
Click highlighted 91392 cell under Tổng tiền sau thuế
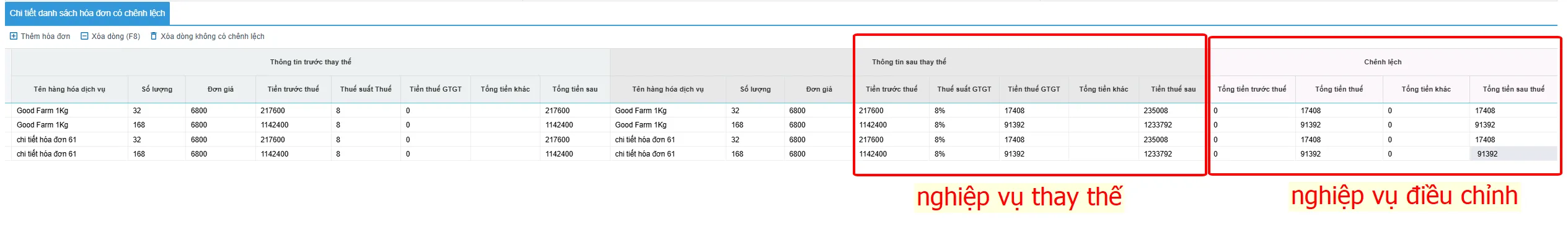click(x=1513, y=154)
